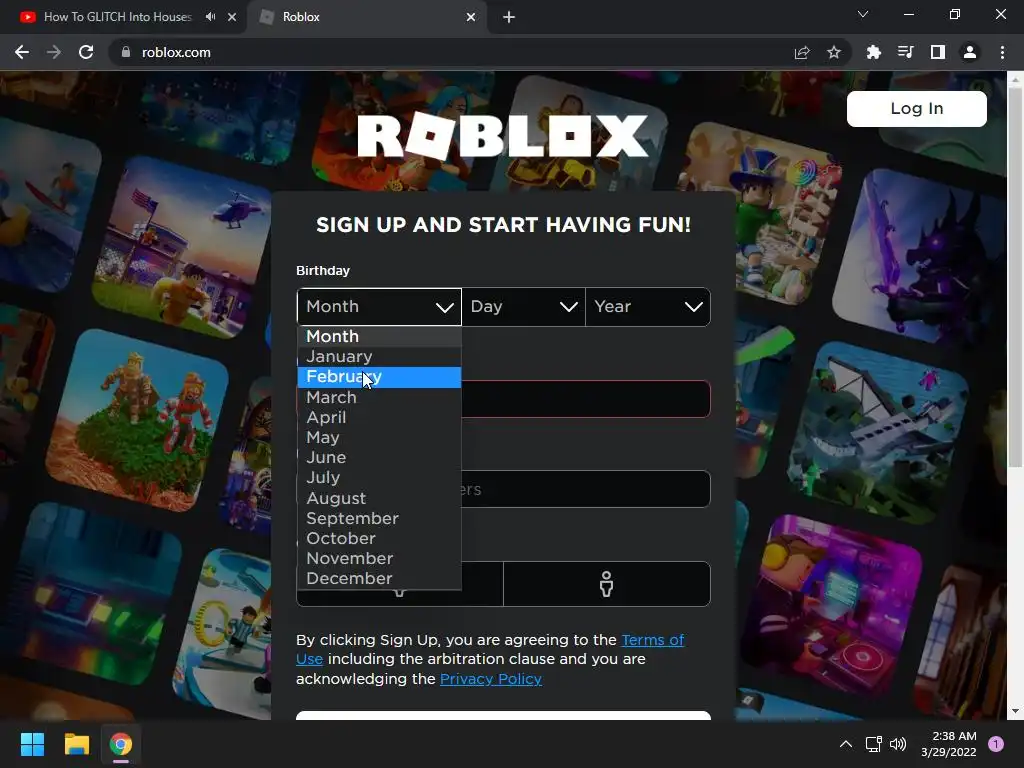
Task: Collapse the Month dropdown
Action: [x=379, y=307]
